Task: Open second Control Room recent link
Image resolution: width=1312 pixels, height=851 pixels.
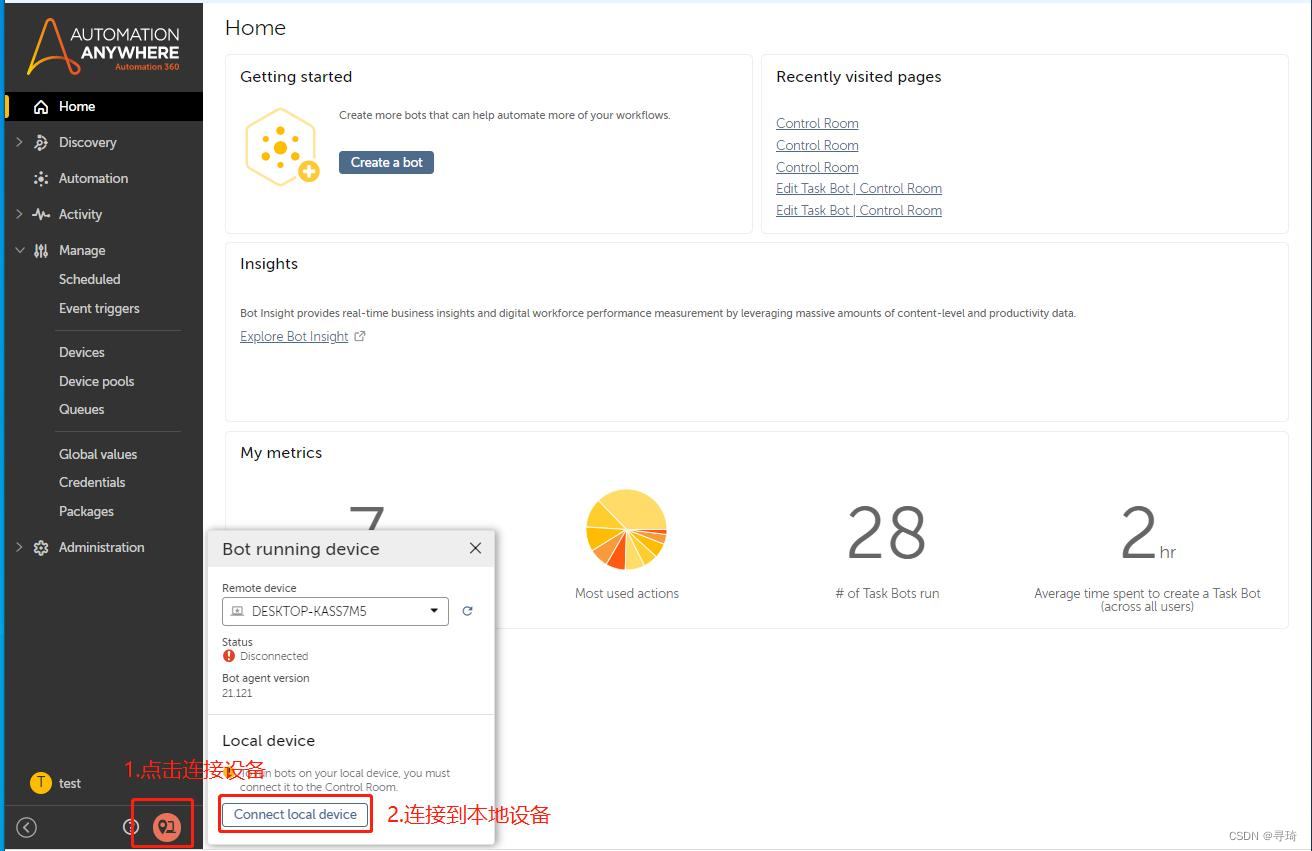Action: click(x=817, y=146)
